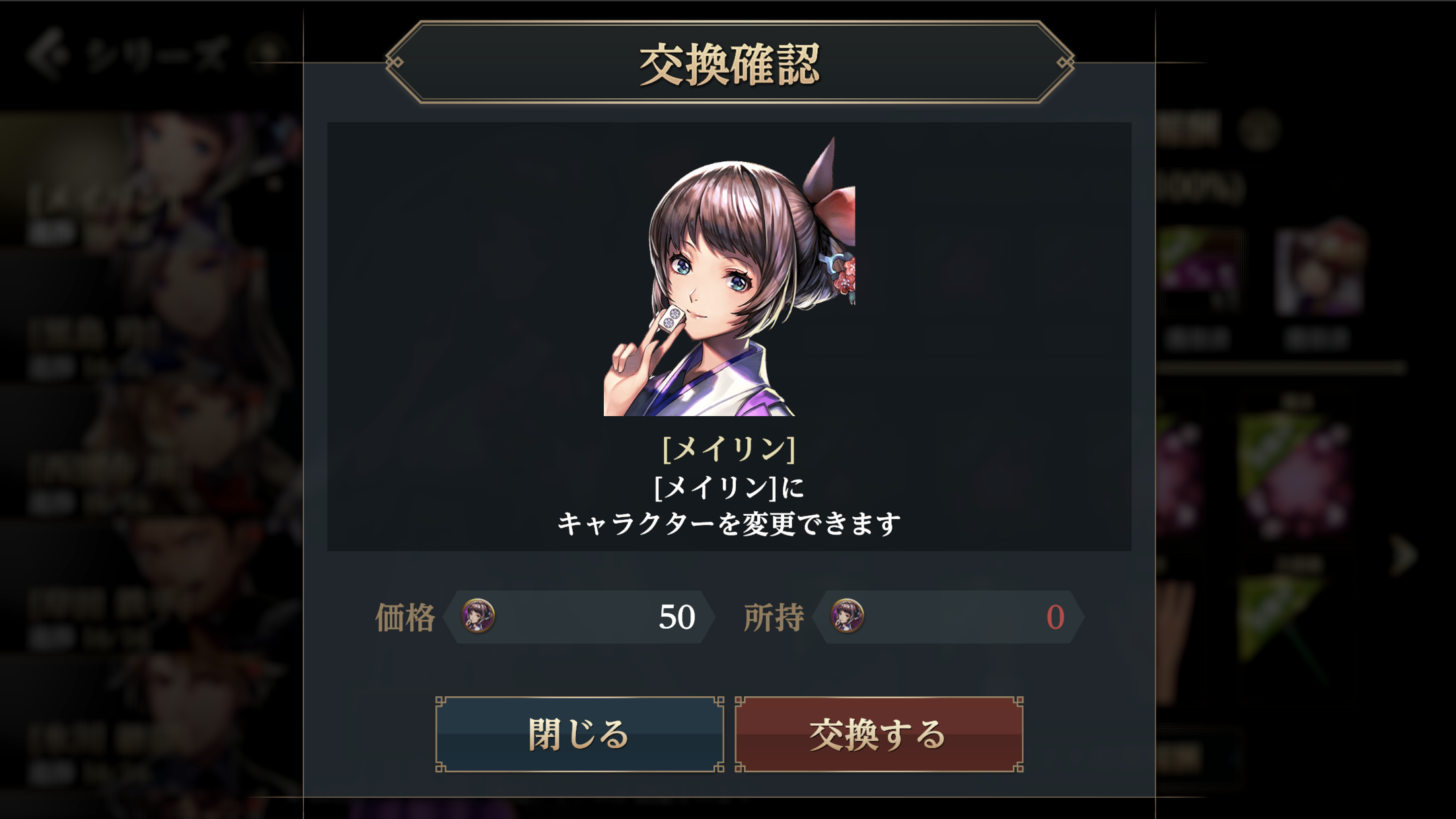The height and width of the screenshot is (819, 1456).
Task: Click the price value 50
Action: 676,617
